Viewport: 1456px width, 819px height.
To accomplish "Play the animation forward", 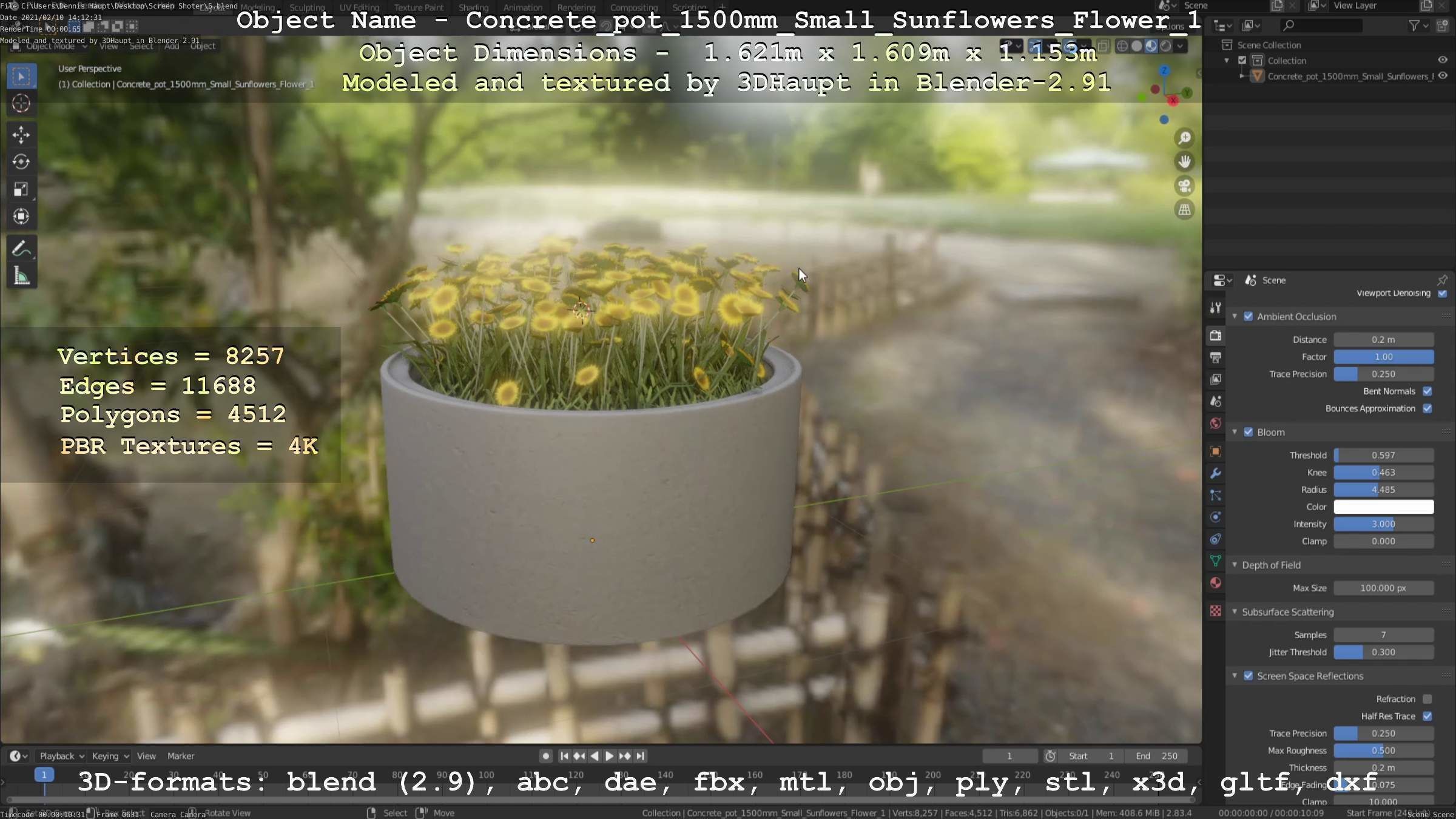I will click(x=610, y=756).
